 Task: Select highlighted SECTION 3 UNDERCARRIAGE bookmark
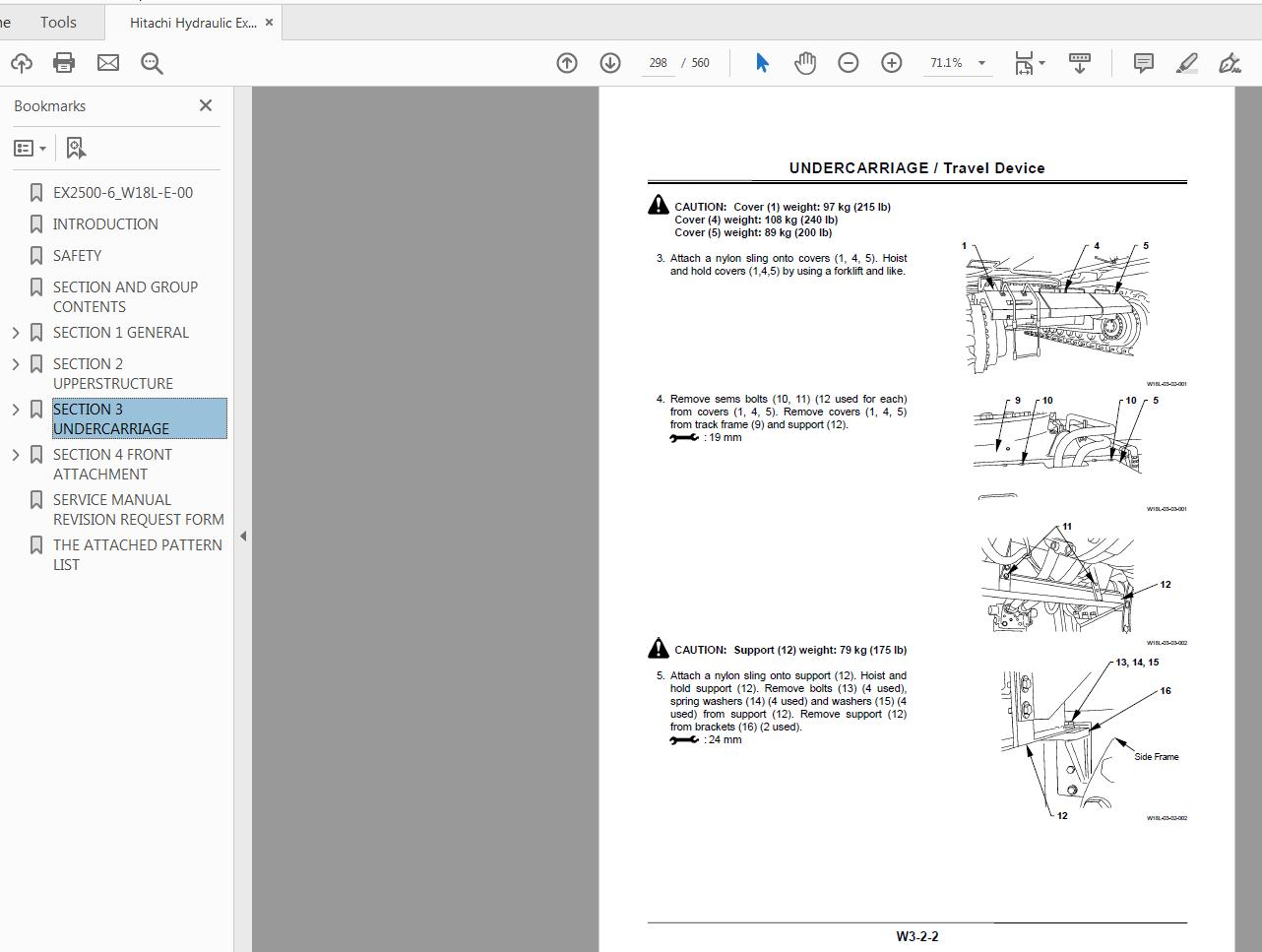pos(140,419)
